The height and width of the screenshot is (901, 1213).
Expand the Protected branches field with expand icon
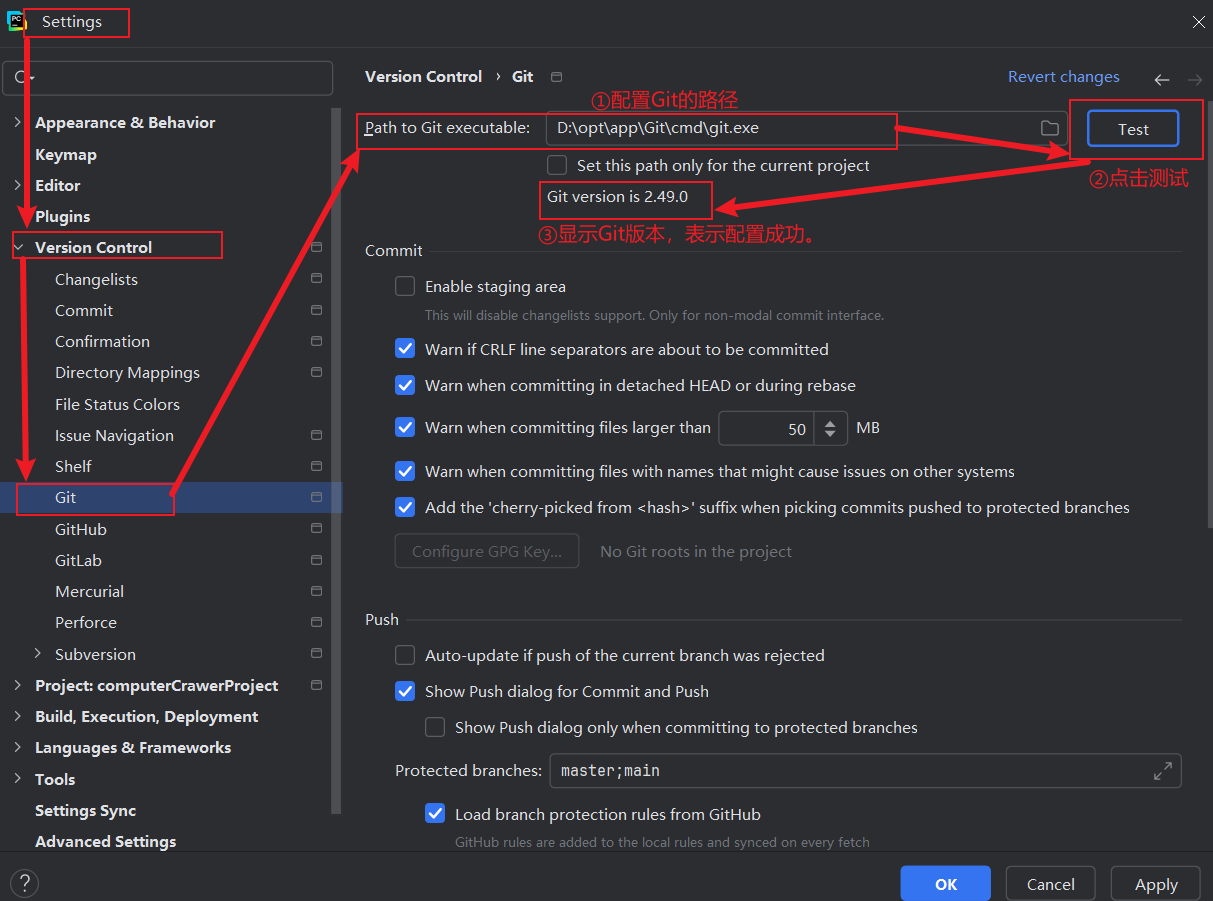click(x=1163, y=771)
